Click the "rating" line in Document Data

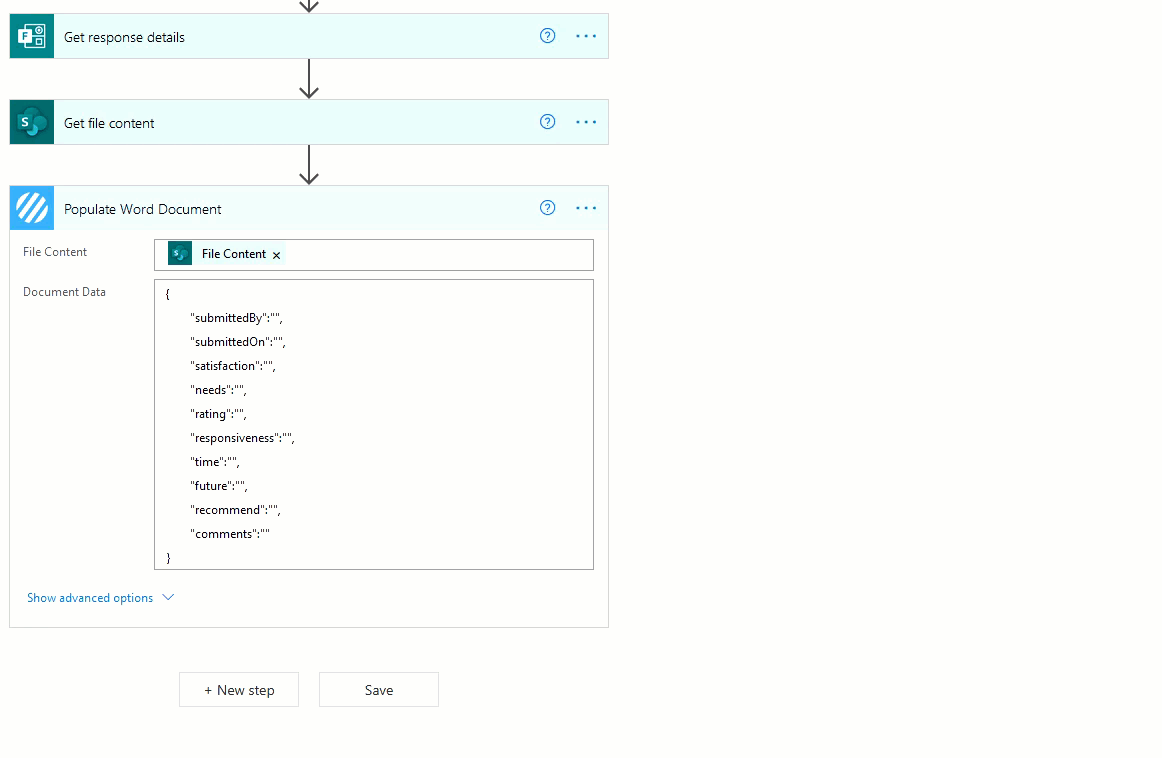(x=218, y=414)
